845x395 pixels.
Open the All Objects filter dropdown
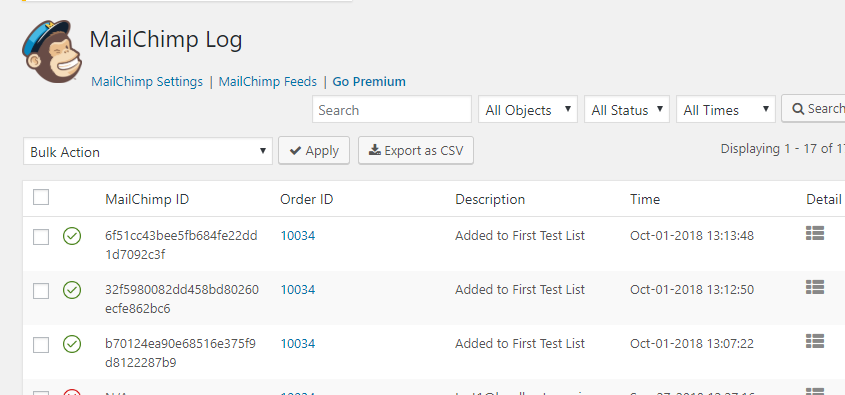point(528,109)
